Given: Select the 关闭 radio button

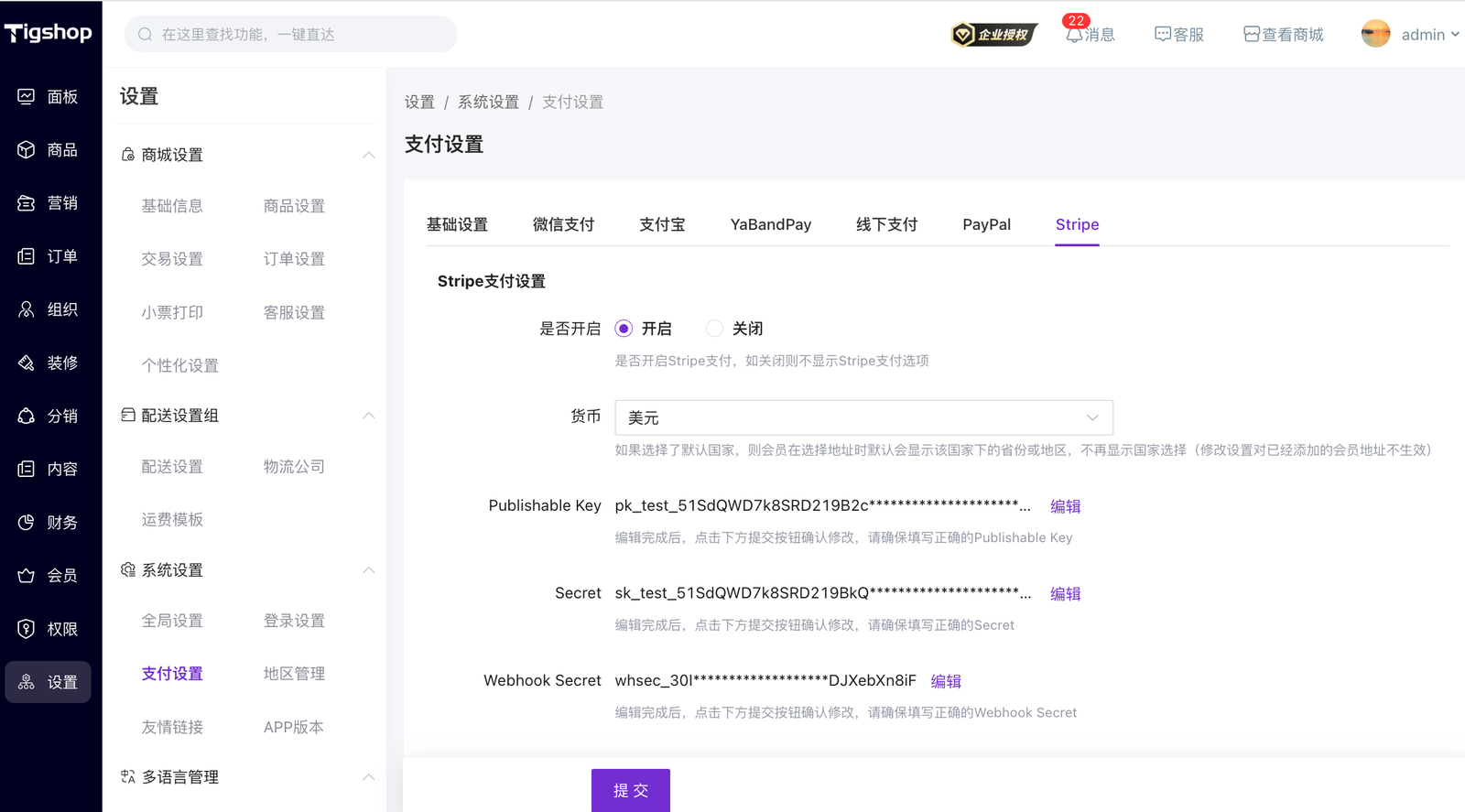Looking at the screenshot, I should (x=714, y=329).
